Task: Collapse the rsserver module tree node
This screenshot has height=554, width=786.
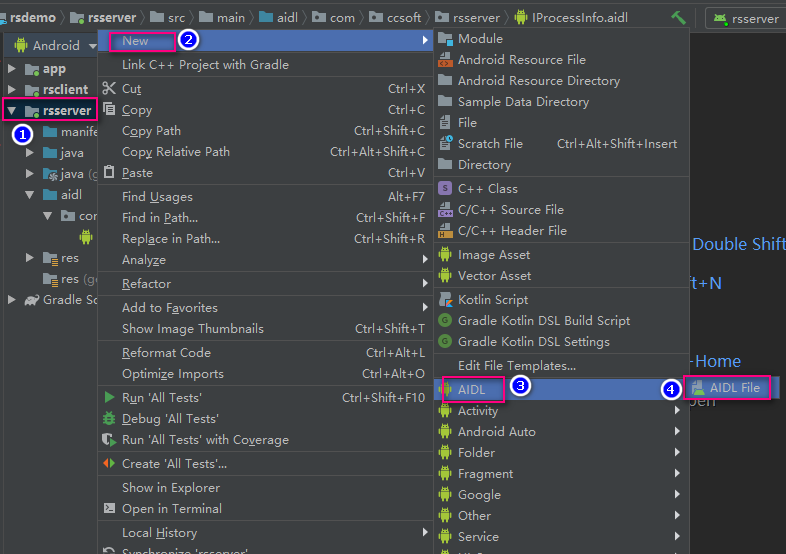Action: click(x=12, y=110)
